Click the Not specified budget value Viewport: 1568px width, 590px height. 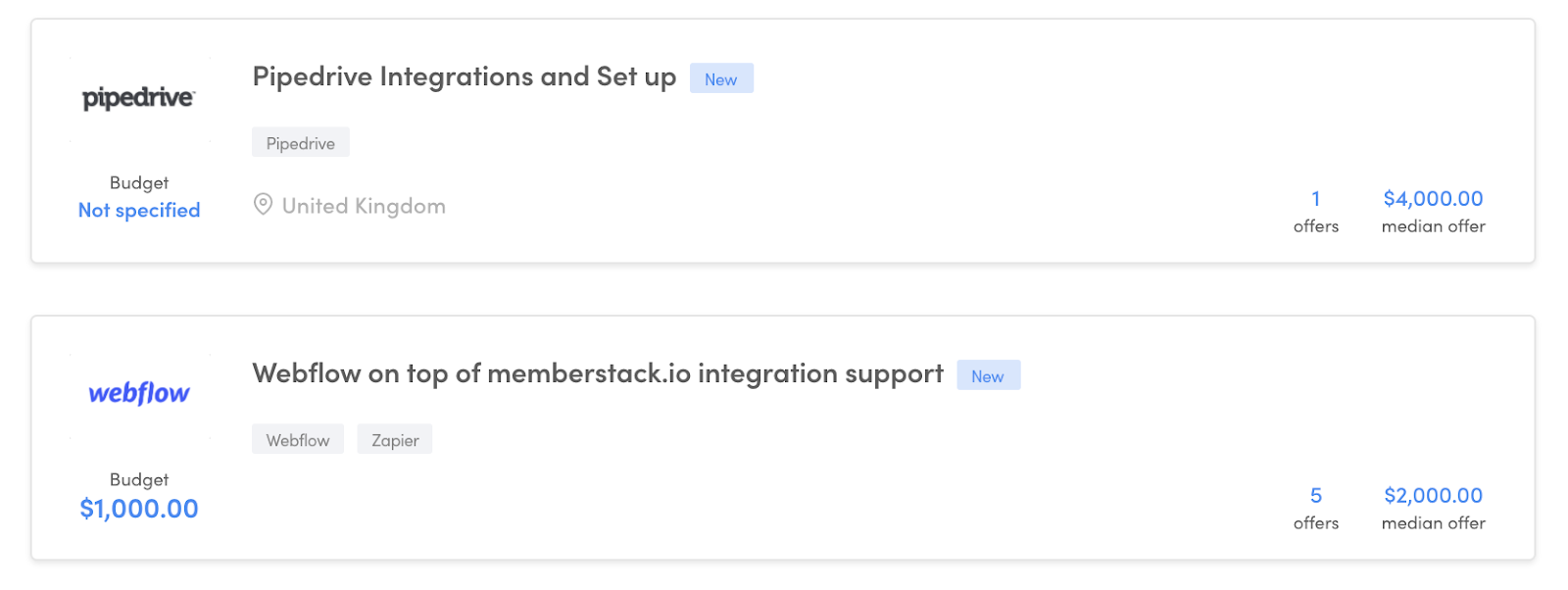click(139, 211)
